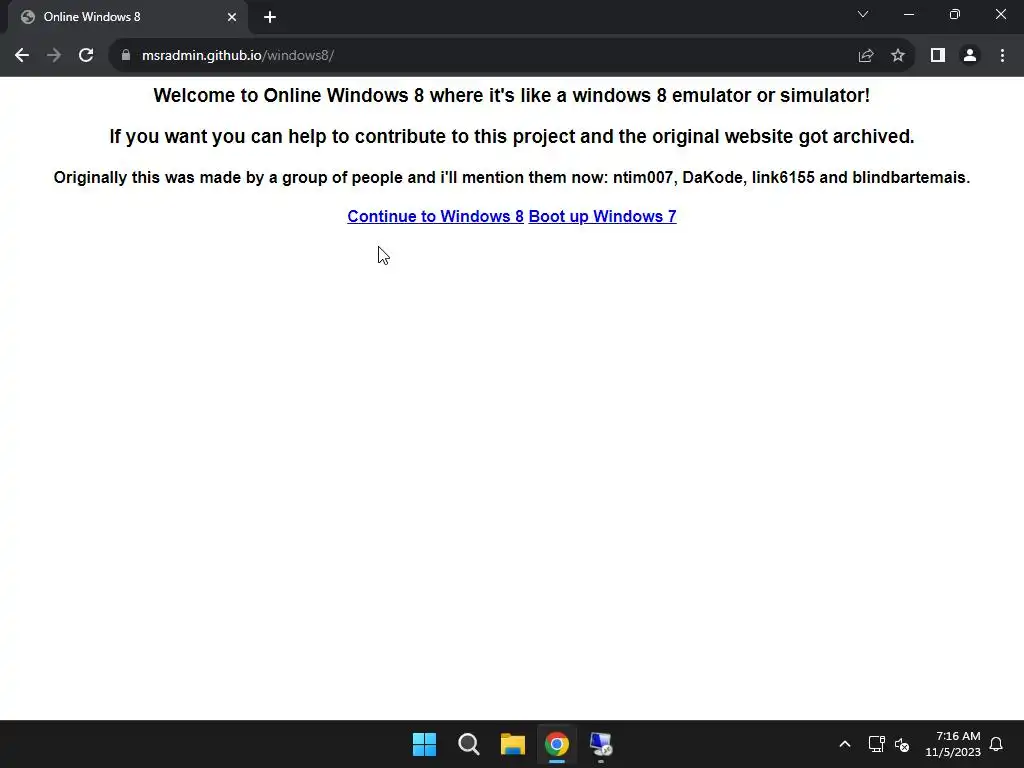Click the address bar URL
The height and width of the screenshot is (768, 1024).
238,56
